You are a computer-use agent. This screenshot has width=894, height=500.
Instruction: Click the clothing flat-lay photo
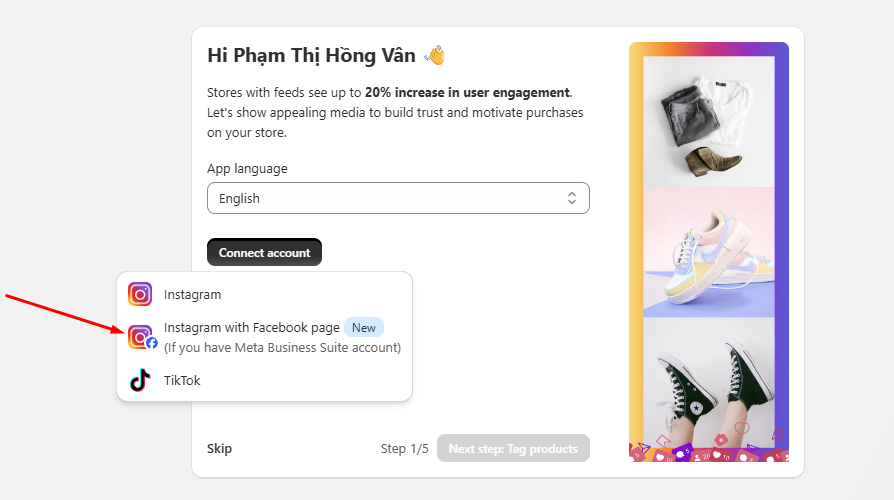709,121
